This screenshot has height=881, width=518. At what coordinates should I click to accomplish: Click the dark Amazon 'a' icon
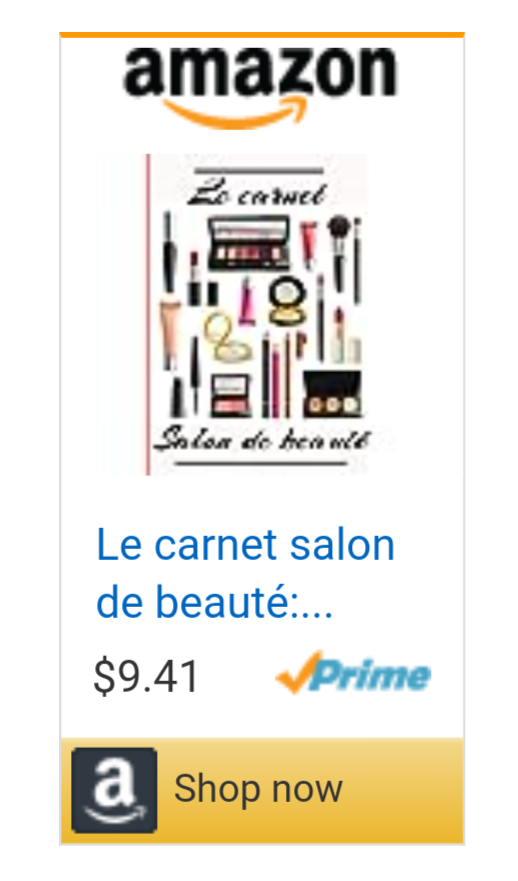(x=114, y=789)
